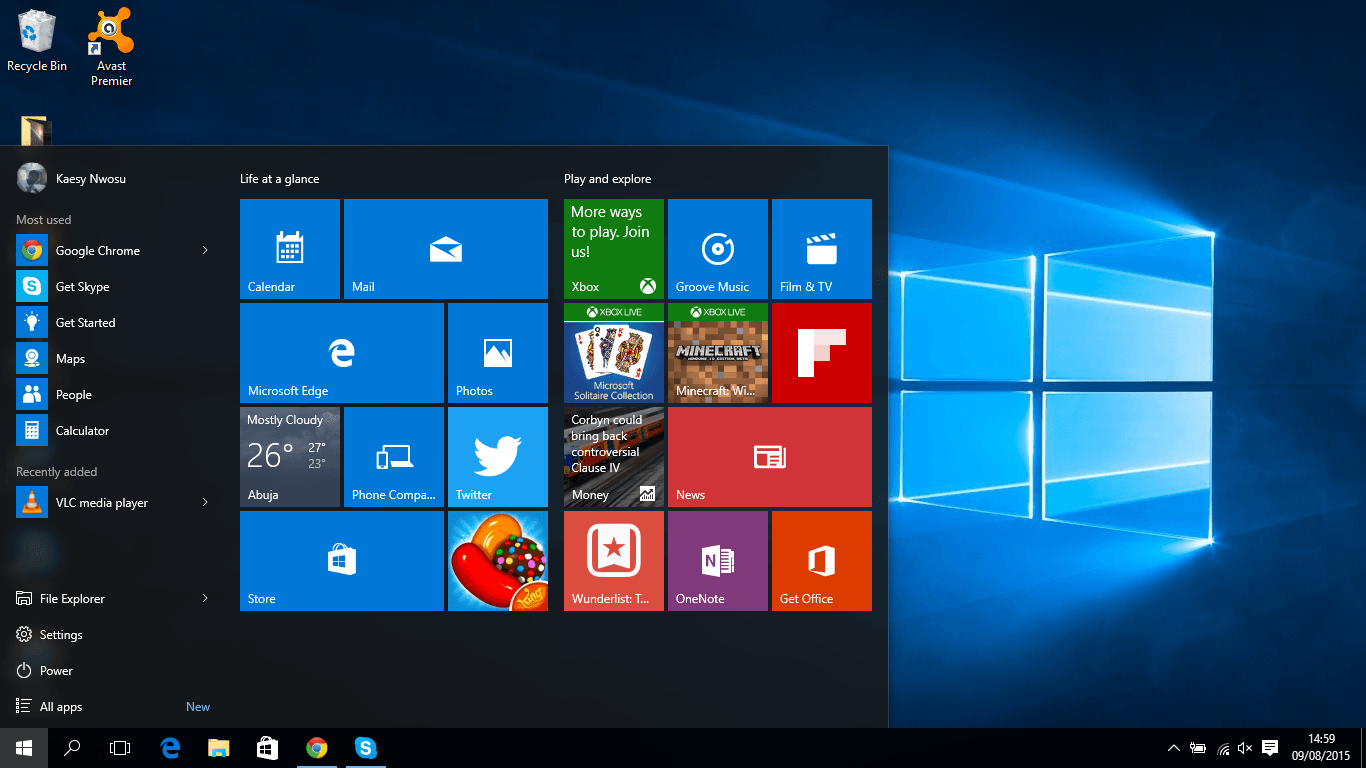The image size is (1366, 768).
Task: Open the Calendar tile
Action: coord(289,249)
